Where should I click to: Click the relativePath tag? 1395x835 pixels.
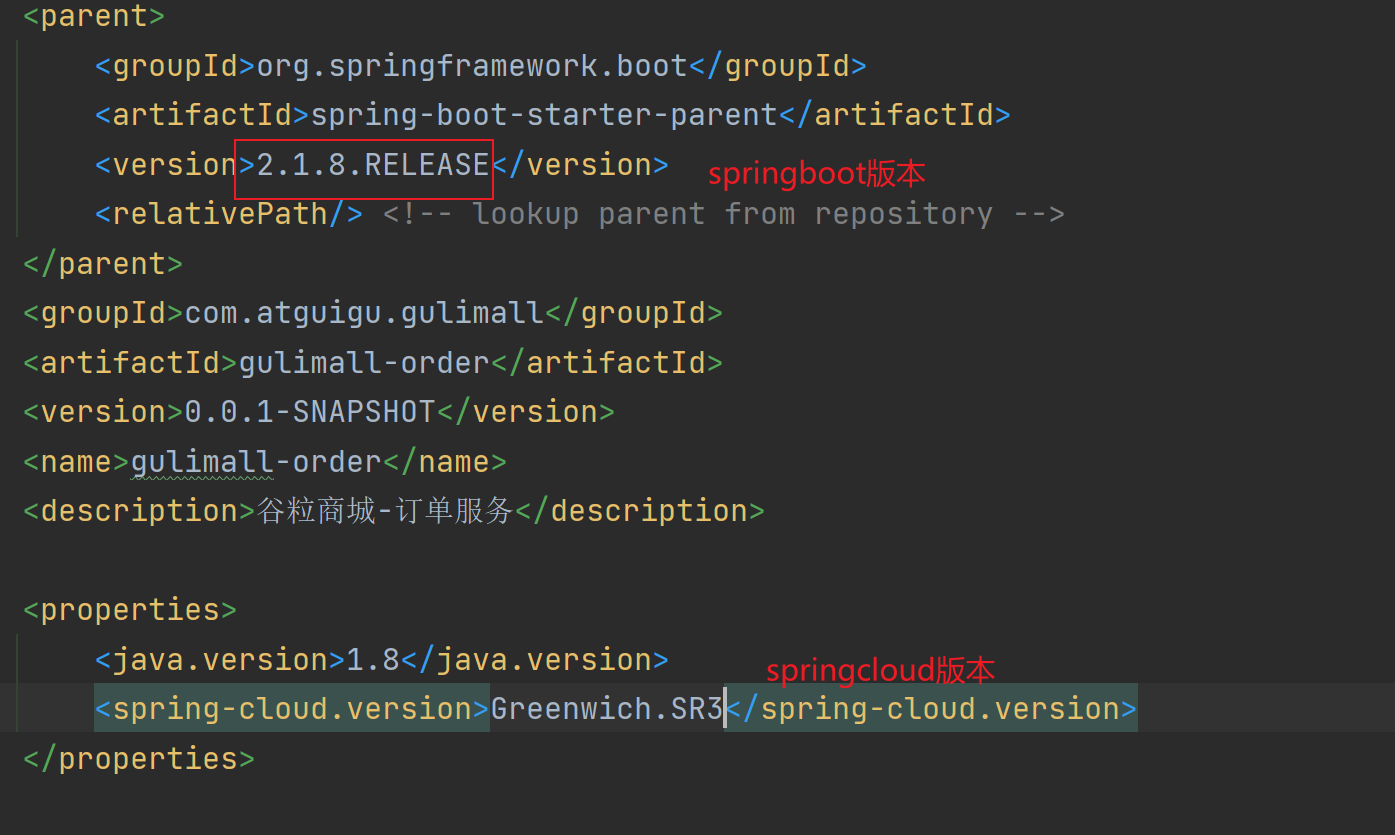[x=229, y=214]
